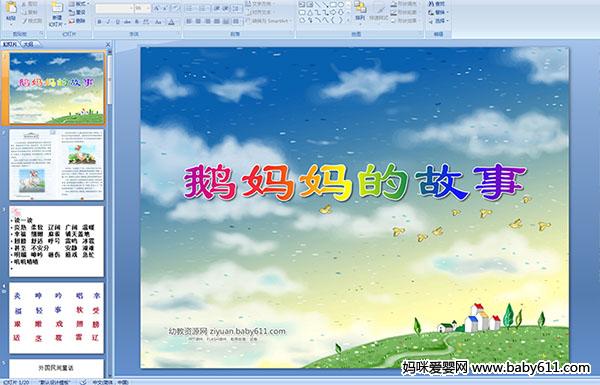Toggle Underline formatting
600x385 pixels.
click(117, 22)
